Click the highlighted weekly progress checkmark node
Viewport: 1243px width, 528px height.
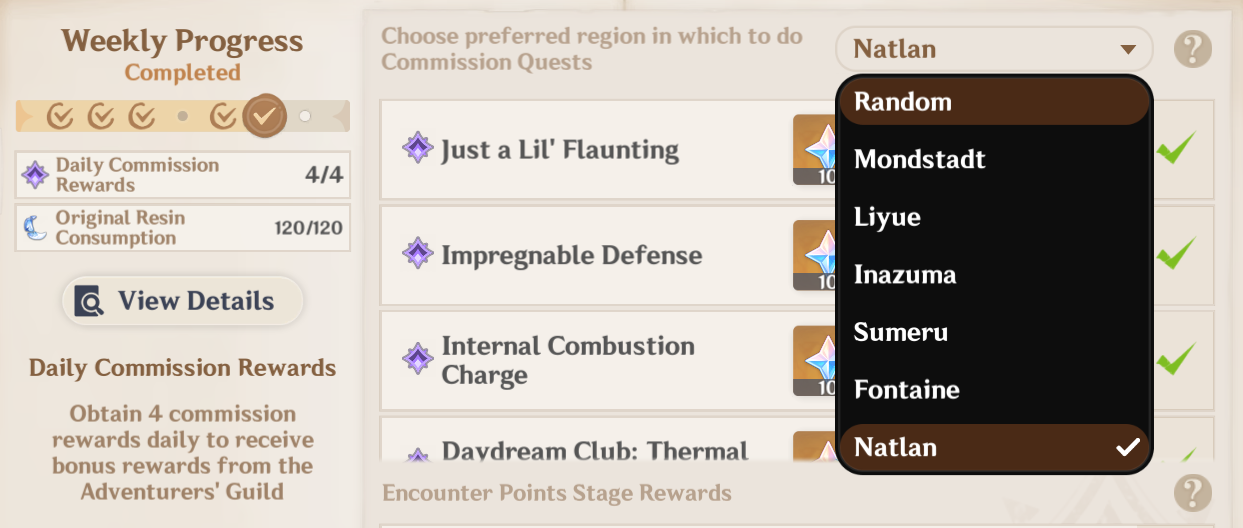click(x=264, y=116)
